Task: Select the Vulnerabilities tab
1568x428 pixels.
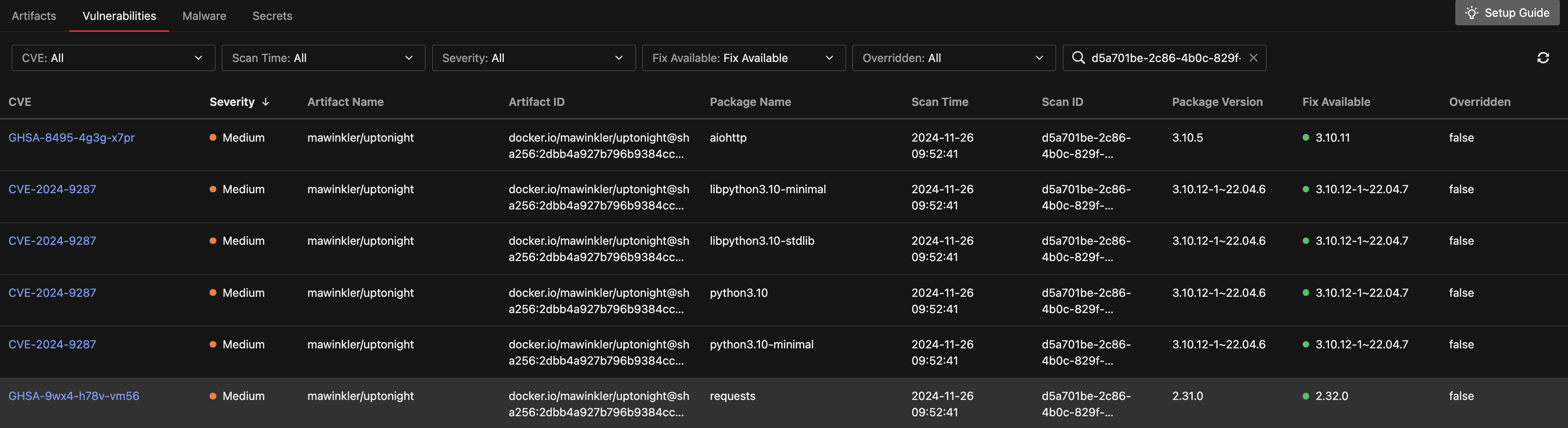Action: [x=120, y=16]
